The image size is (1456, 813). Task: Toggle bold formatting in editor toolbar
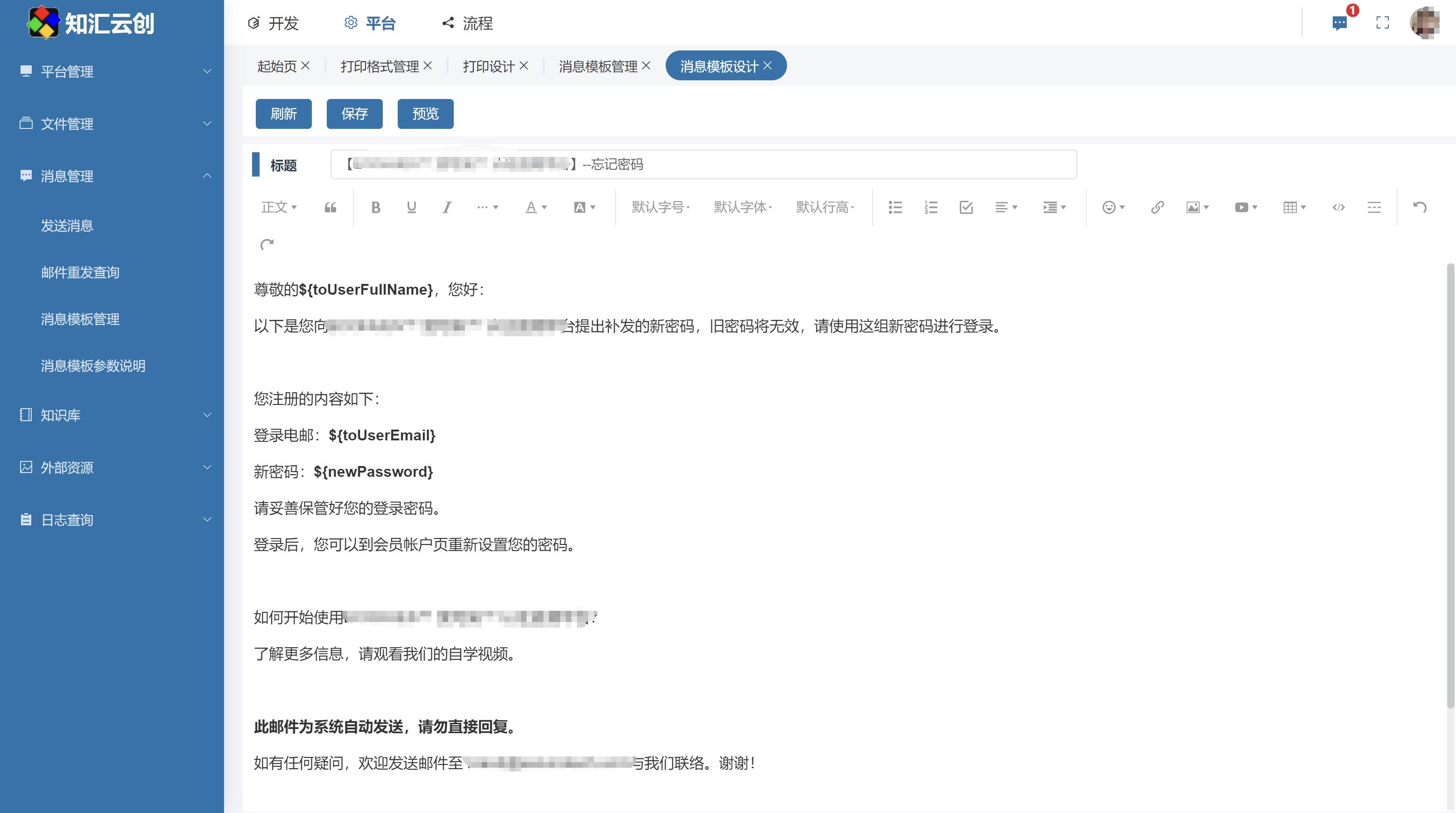click(x=376, y=207)
